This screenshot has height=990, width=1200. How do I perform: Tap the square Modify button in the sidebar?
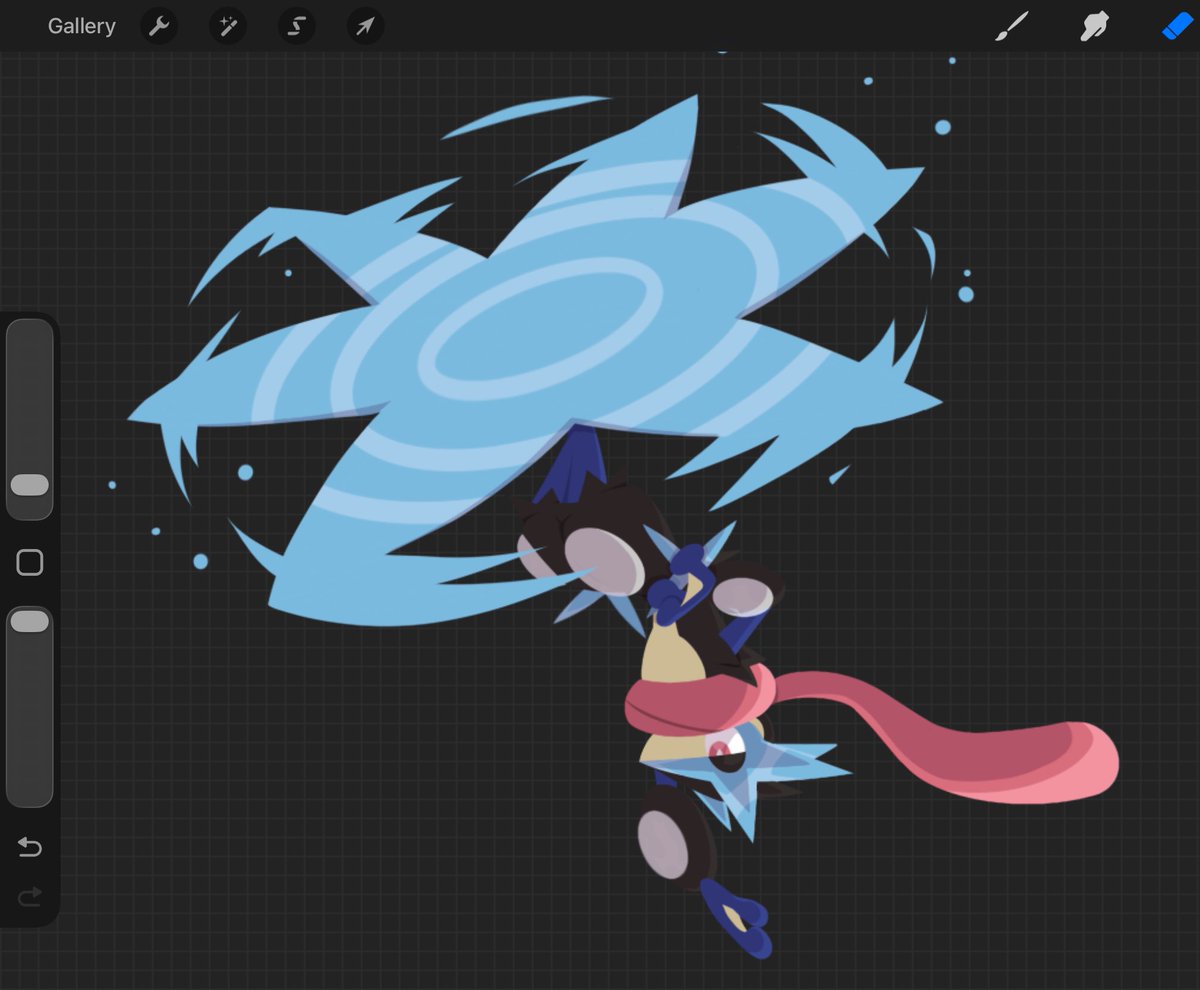(x=30, y=563)
